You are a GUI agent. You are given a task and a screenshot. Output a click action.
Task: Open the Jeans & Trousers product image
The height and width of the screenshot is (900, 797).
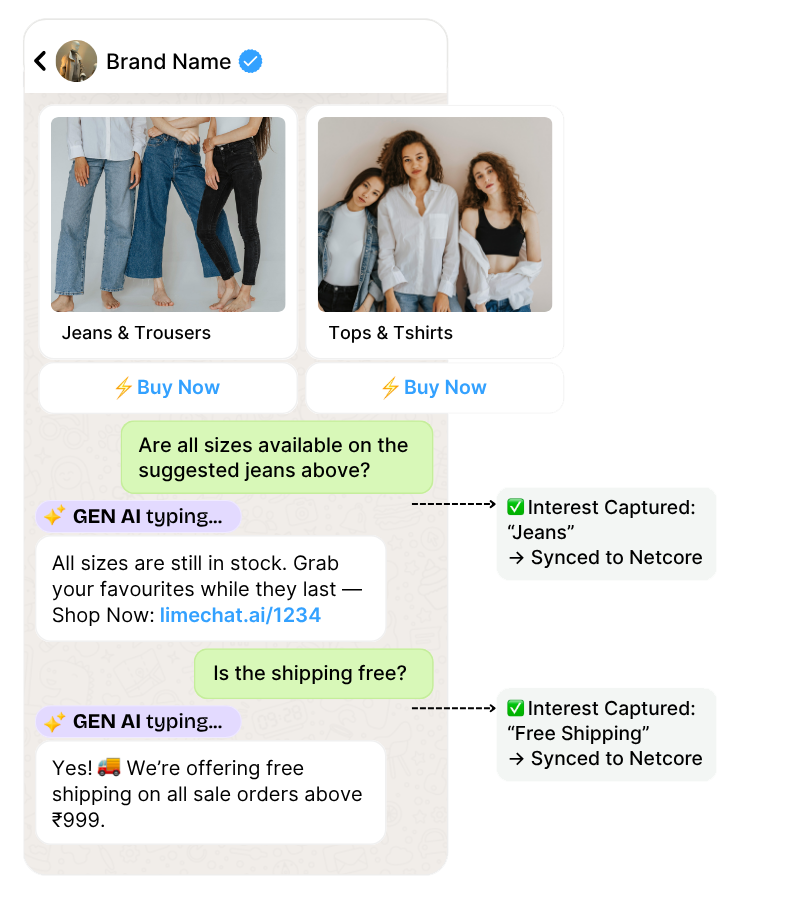[168, 215]
